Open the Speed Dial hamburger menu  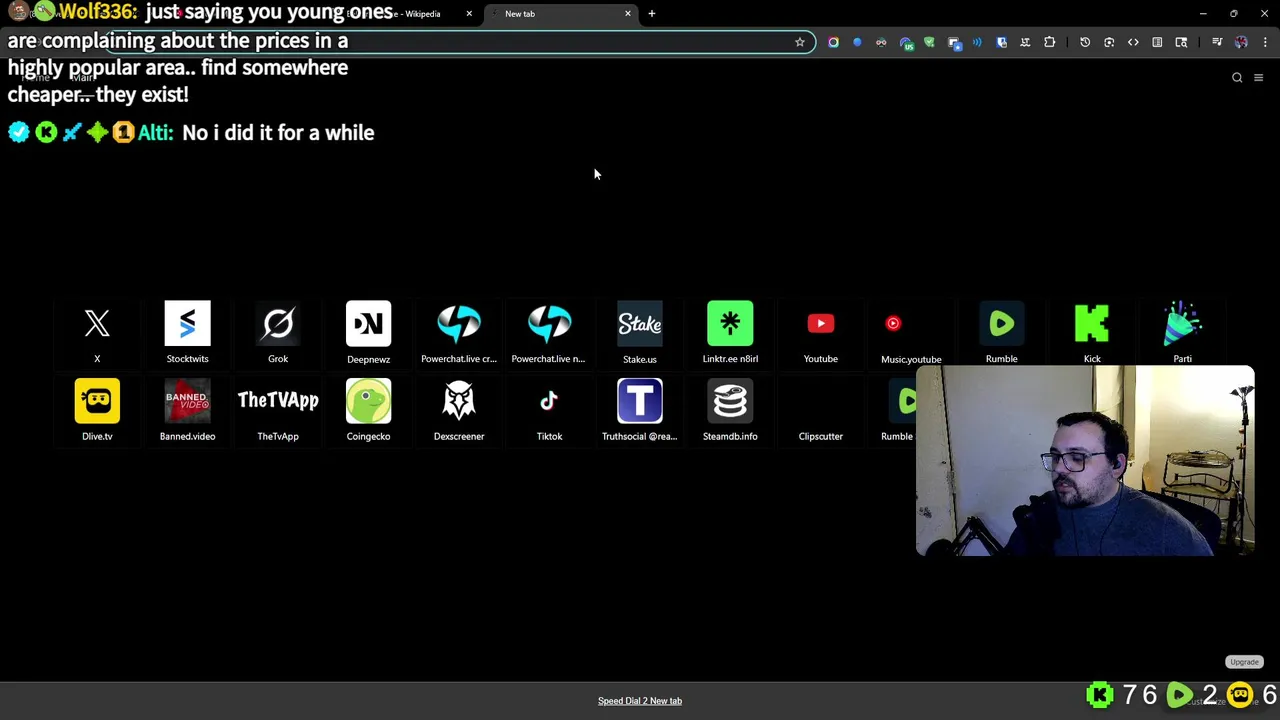coord(1259,77)
